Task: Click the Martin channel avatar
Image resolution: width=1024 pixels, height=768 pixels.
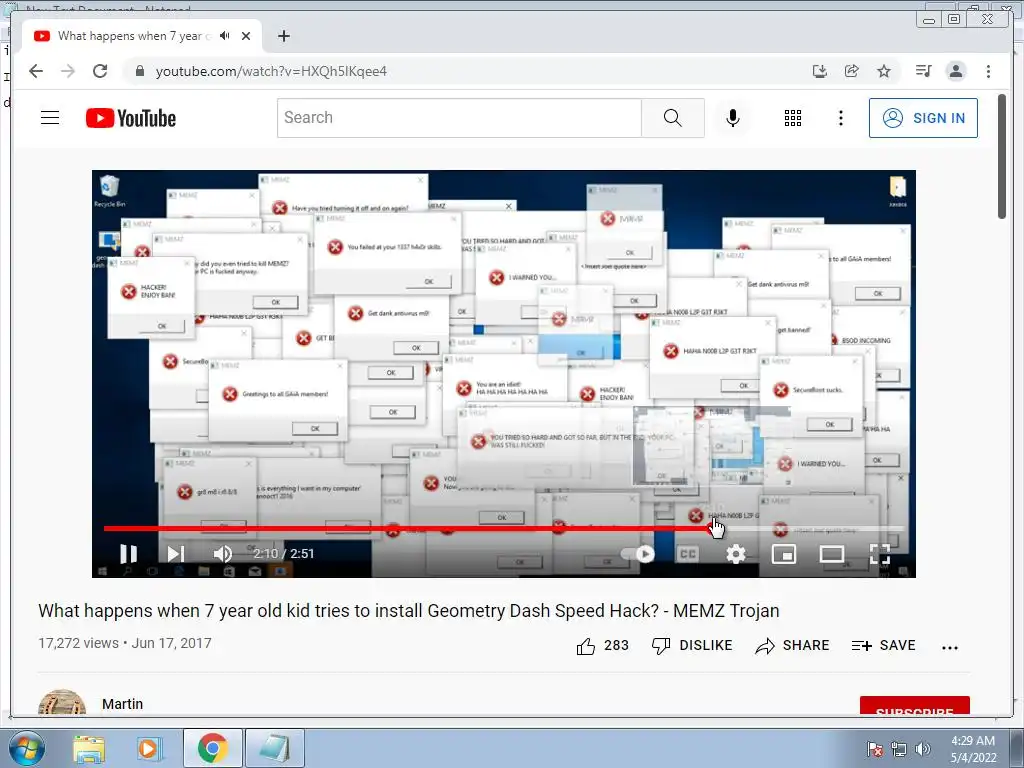Action: coord(62,703)
